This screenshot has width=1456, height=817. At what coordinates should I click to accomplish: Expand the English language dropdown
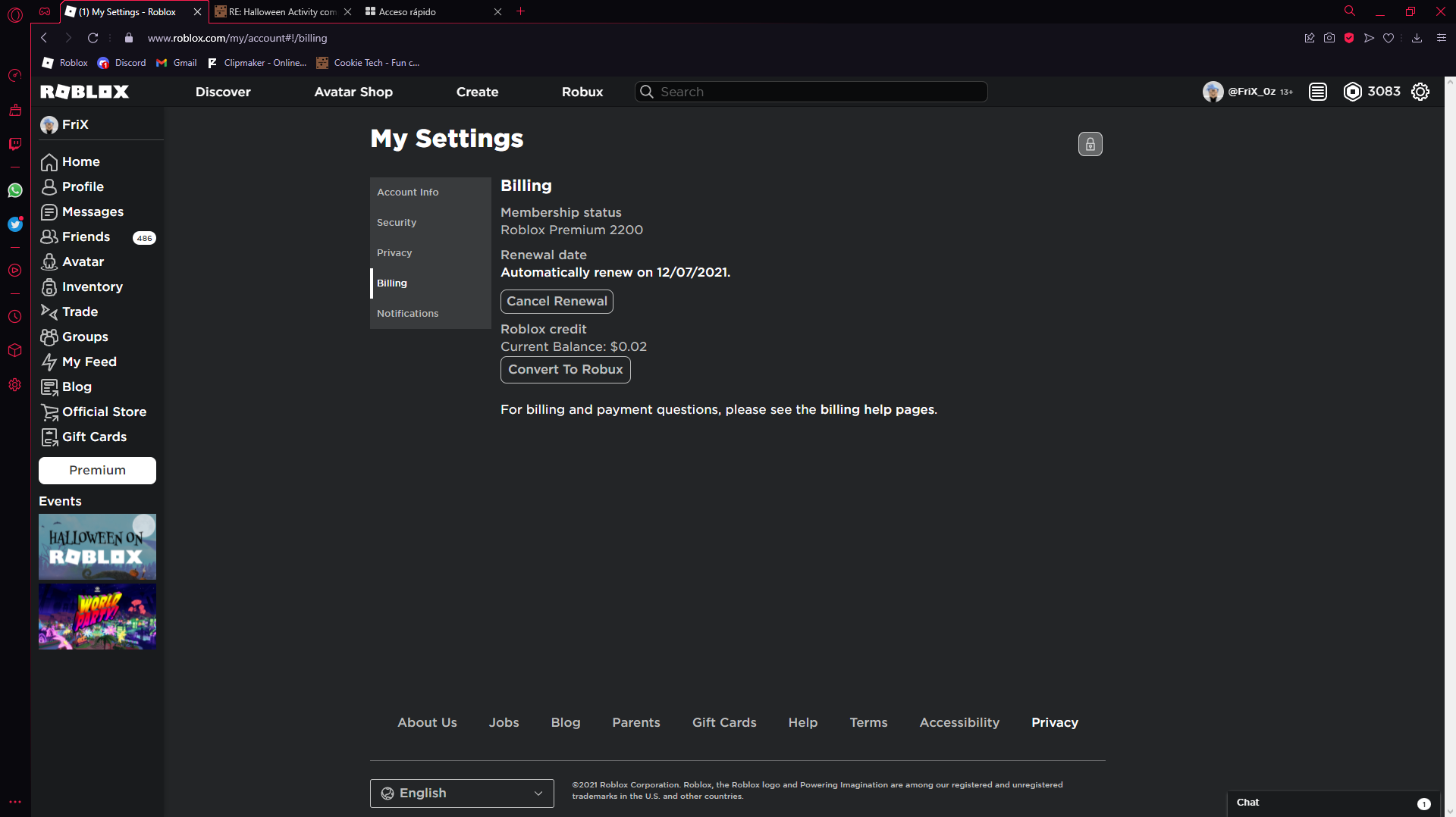click(462, 794)
